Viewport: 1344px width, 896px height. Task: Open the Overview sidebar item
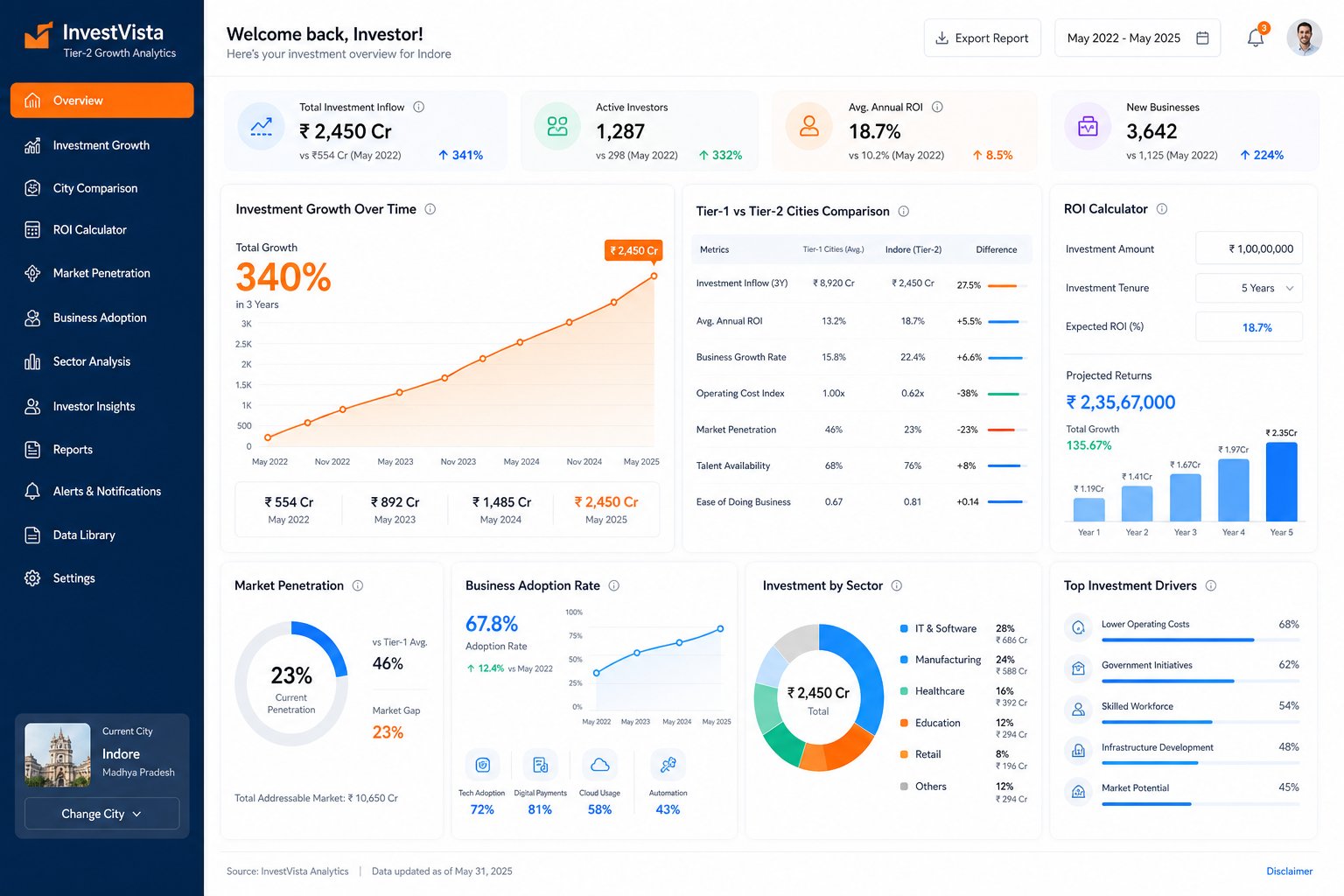[x=102, y=101]
